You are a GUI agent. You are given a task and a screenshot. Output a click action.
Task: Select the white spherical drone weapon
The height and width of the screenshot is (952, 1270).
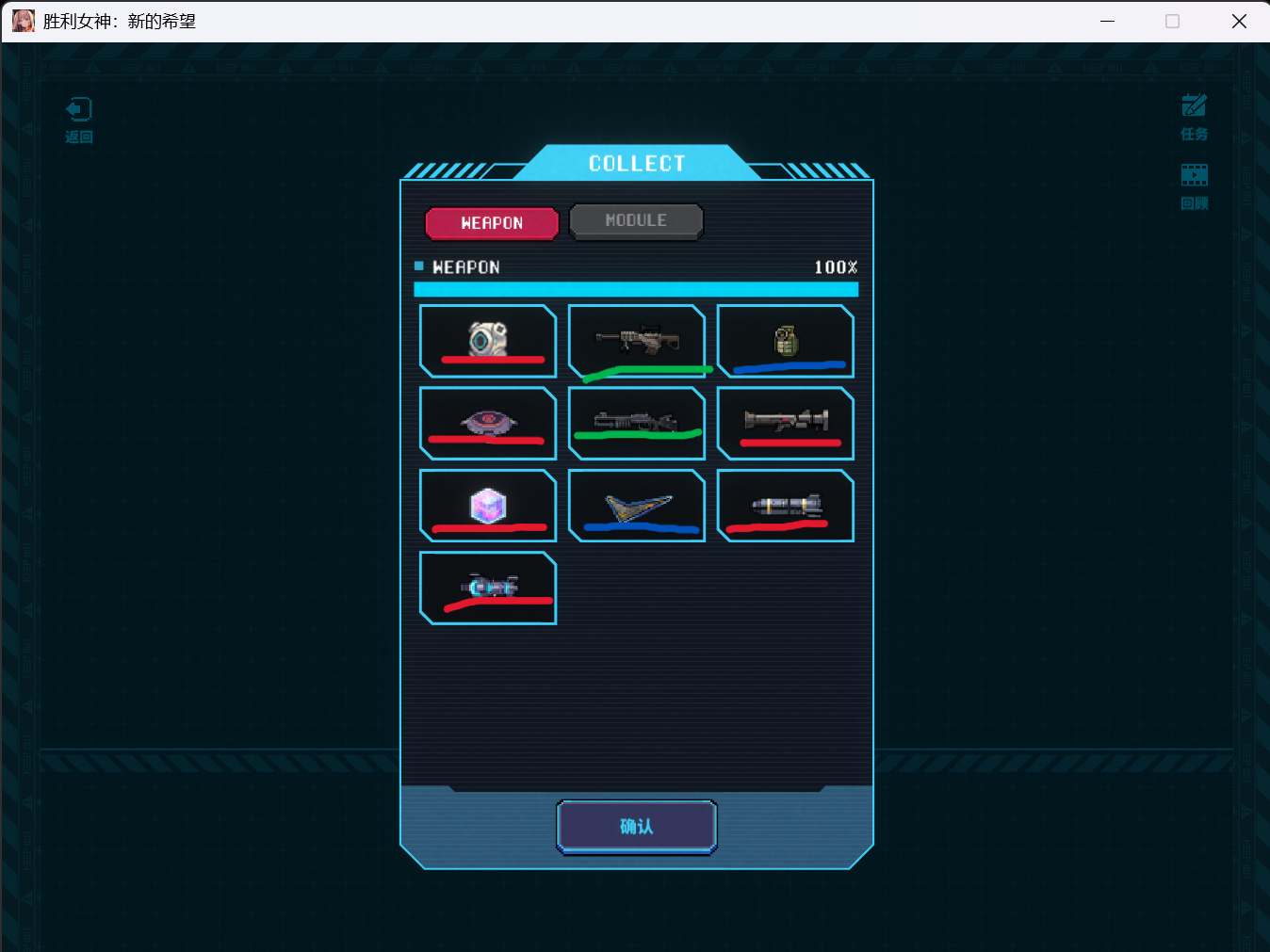488,341
